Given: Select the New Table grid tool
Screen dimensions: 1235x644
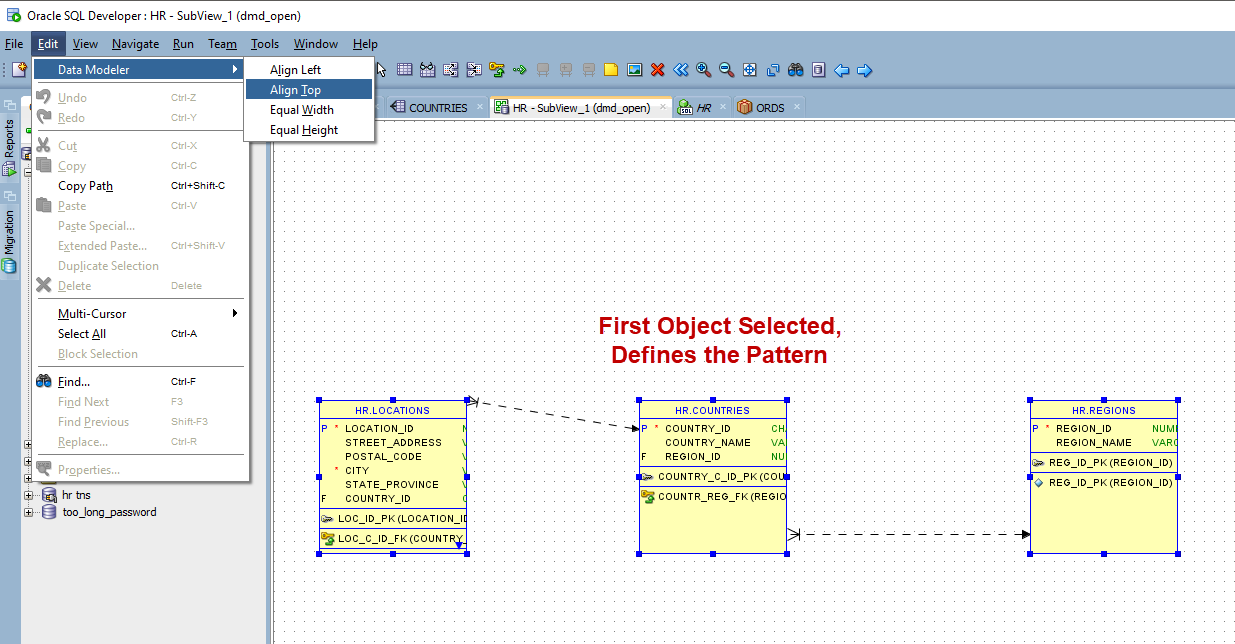Looking at the screenshot, I should [404, 70].
